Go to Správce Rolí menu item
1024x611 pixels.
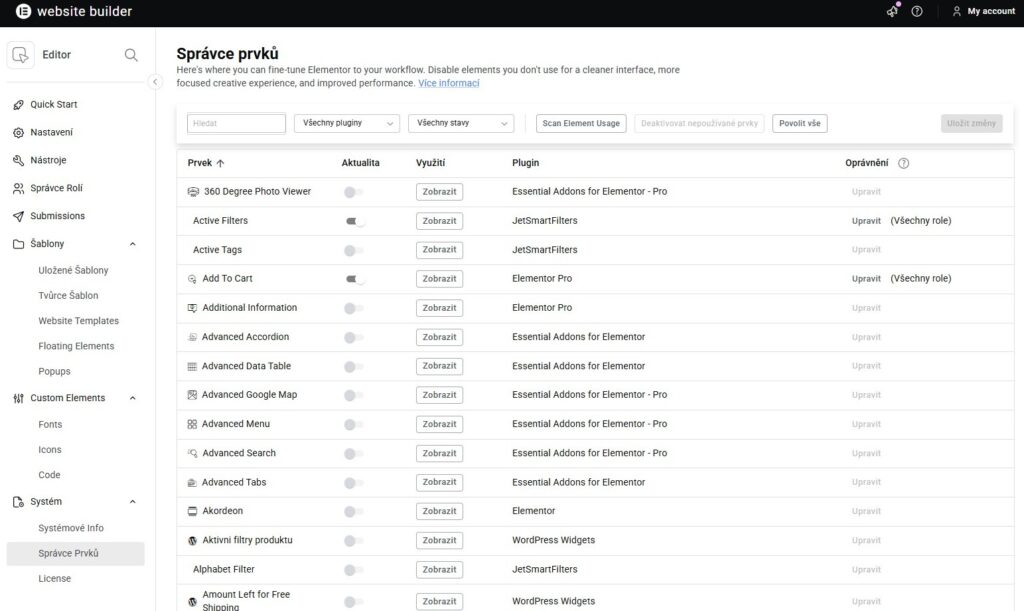click(x=56, y=188)
